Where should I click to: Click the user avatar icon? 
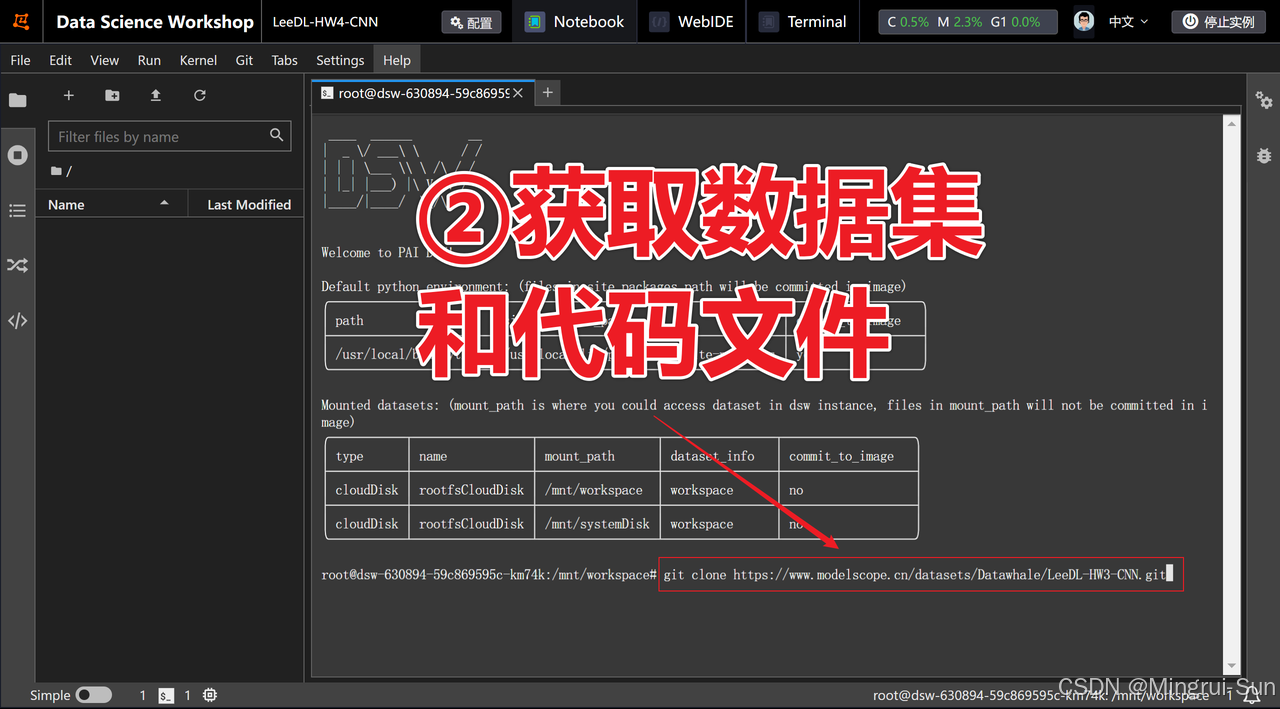pos(1084,21)
